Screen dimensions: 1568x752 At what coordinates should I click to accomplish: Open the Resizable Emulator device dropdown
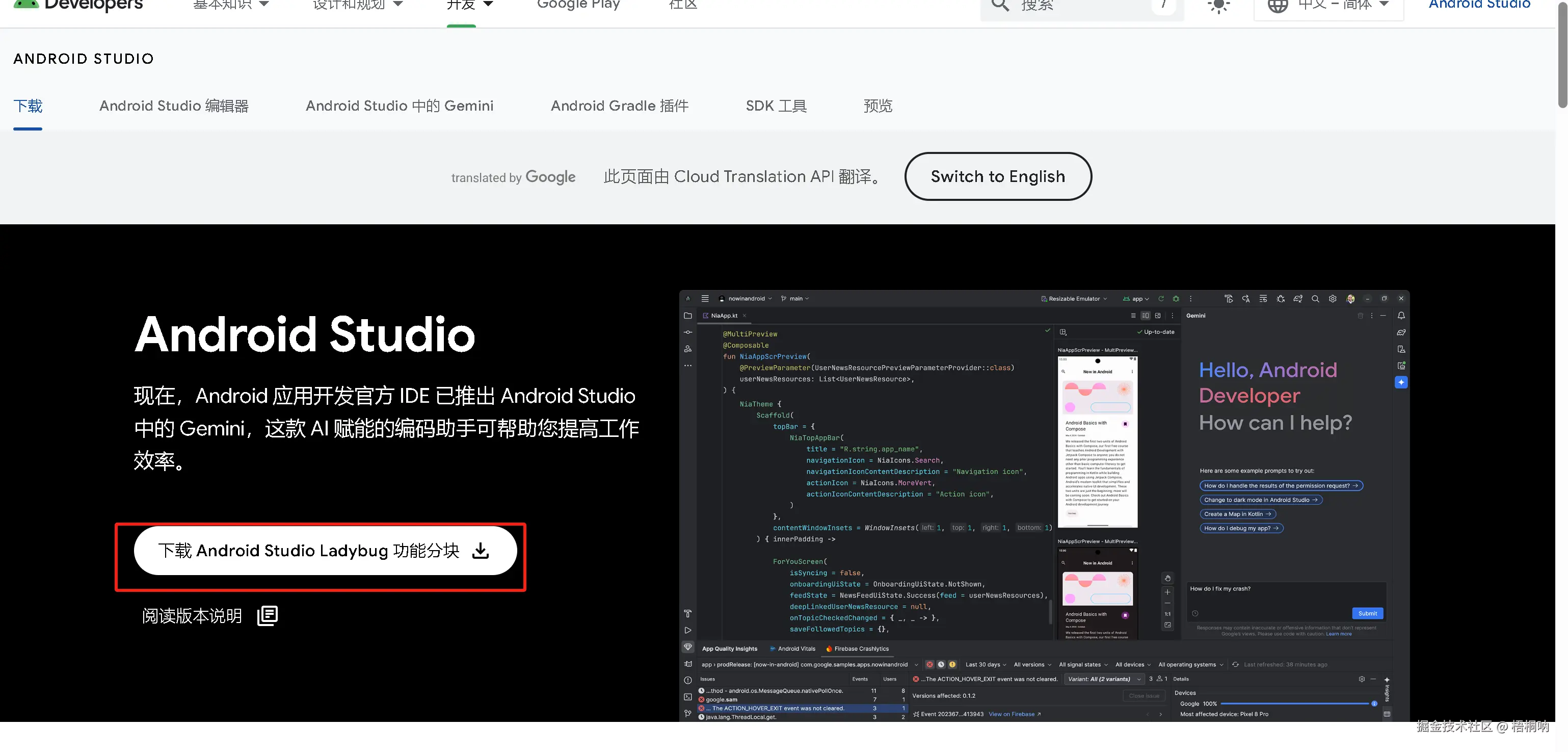(1074, 298)
